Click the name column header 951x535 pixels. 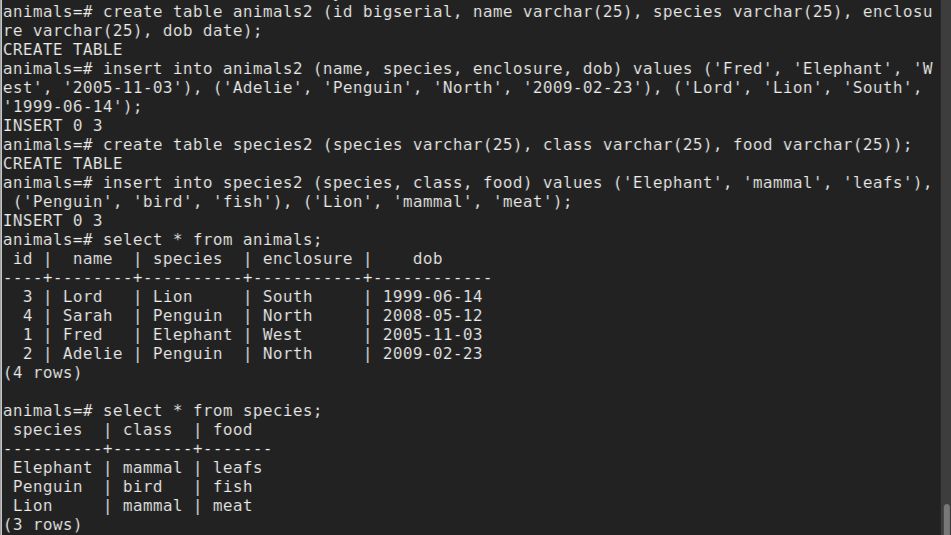point(92,259)
